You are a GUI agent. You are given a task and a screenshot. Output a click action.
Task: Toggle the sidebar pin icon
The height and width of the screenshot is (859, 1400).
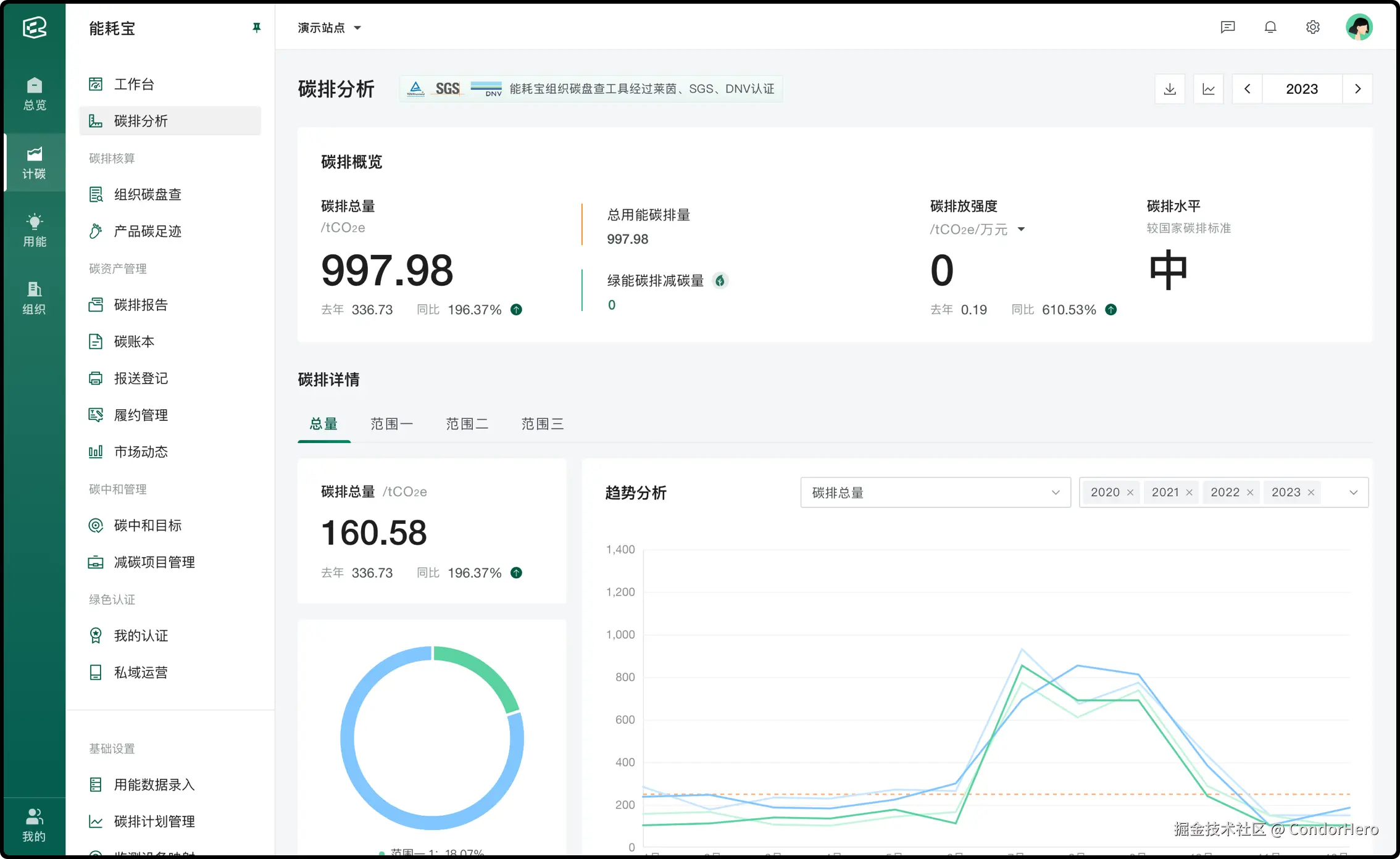pos(256,28)
